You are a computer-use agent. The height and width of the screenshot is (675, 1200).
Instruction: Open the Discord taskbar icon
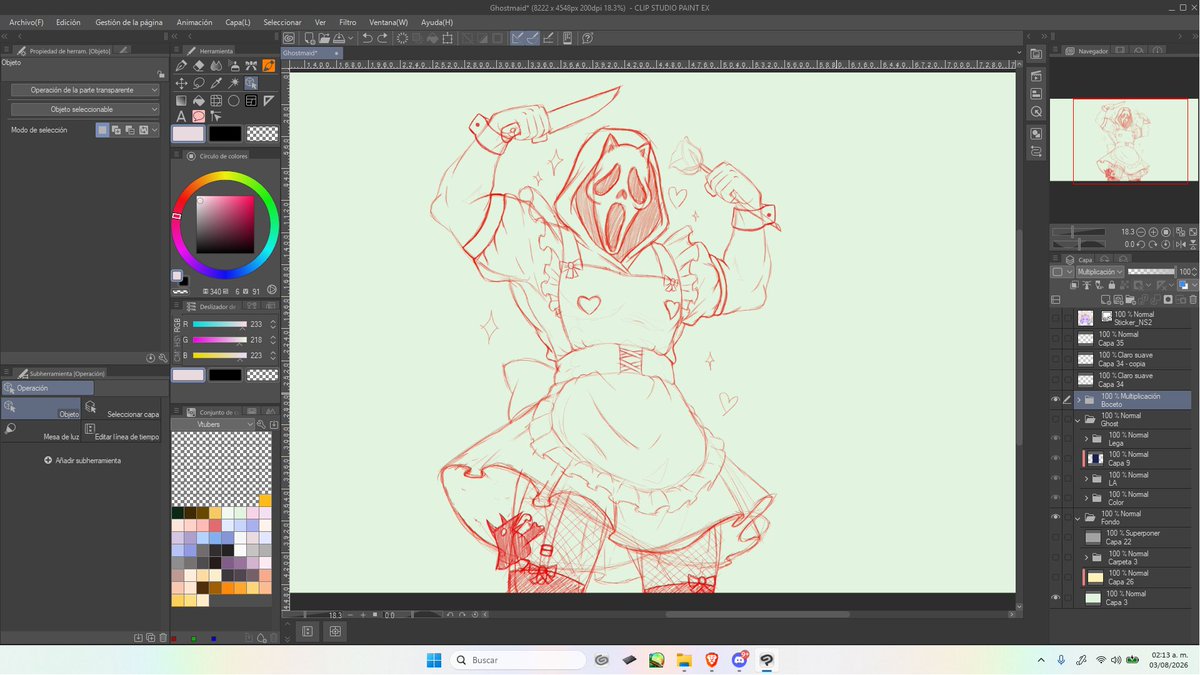(x=739, y=660)
